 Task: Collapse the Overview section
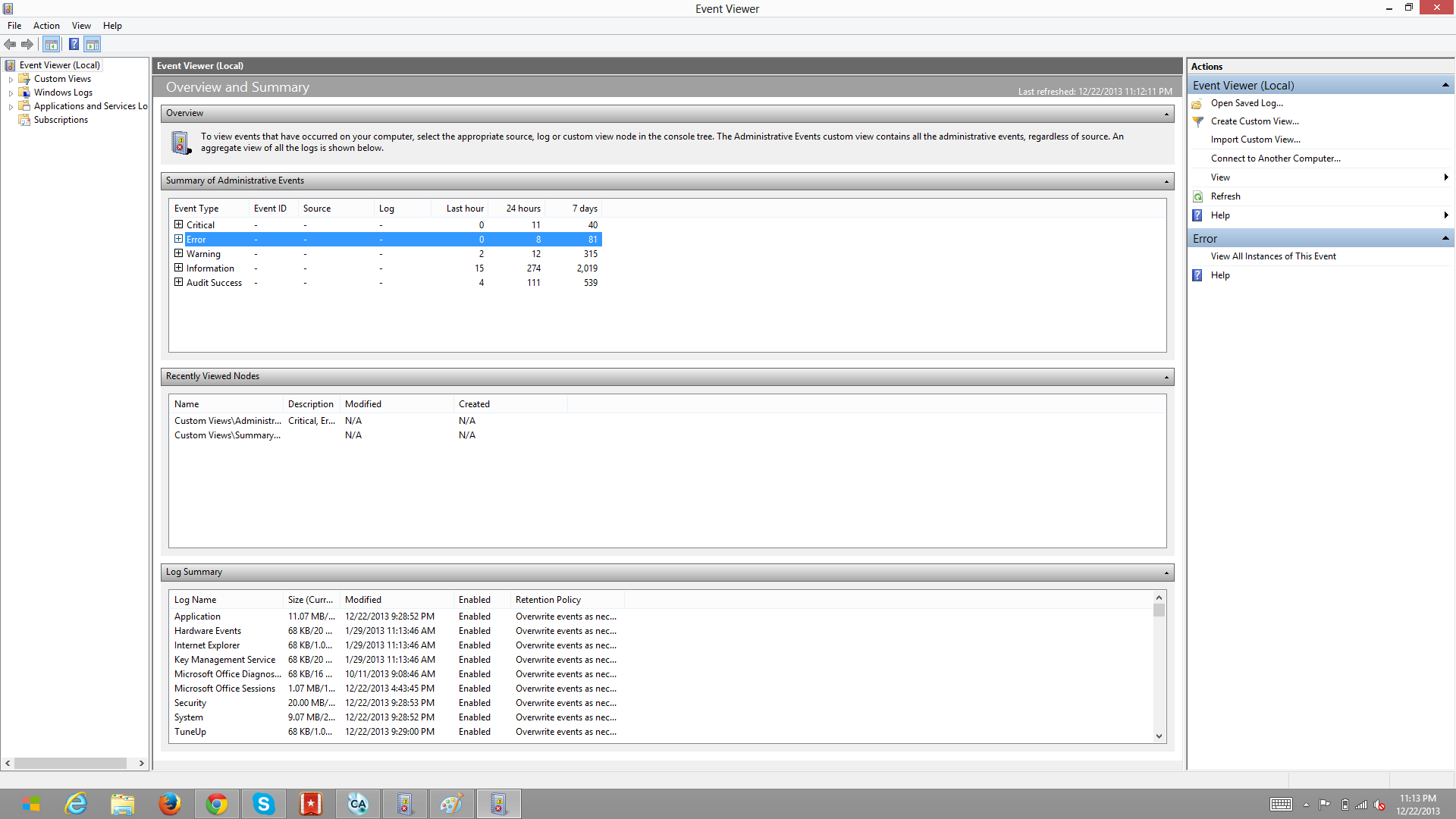(x=1166, y=114)
